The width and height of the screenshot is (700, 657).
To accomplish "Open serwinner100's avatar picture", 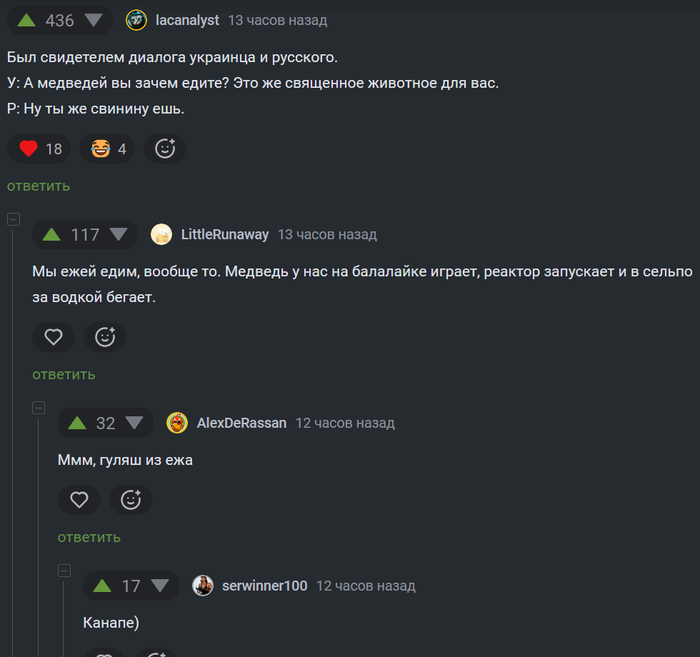I will coord(203,585).
